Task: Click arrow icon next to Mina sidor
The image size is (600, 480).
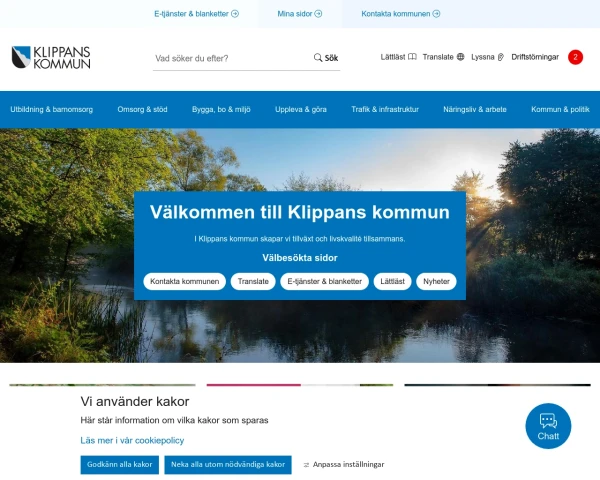Action: click(318, 14)
